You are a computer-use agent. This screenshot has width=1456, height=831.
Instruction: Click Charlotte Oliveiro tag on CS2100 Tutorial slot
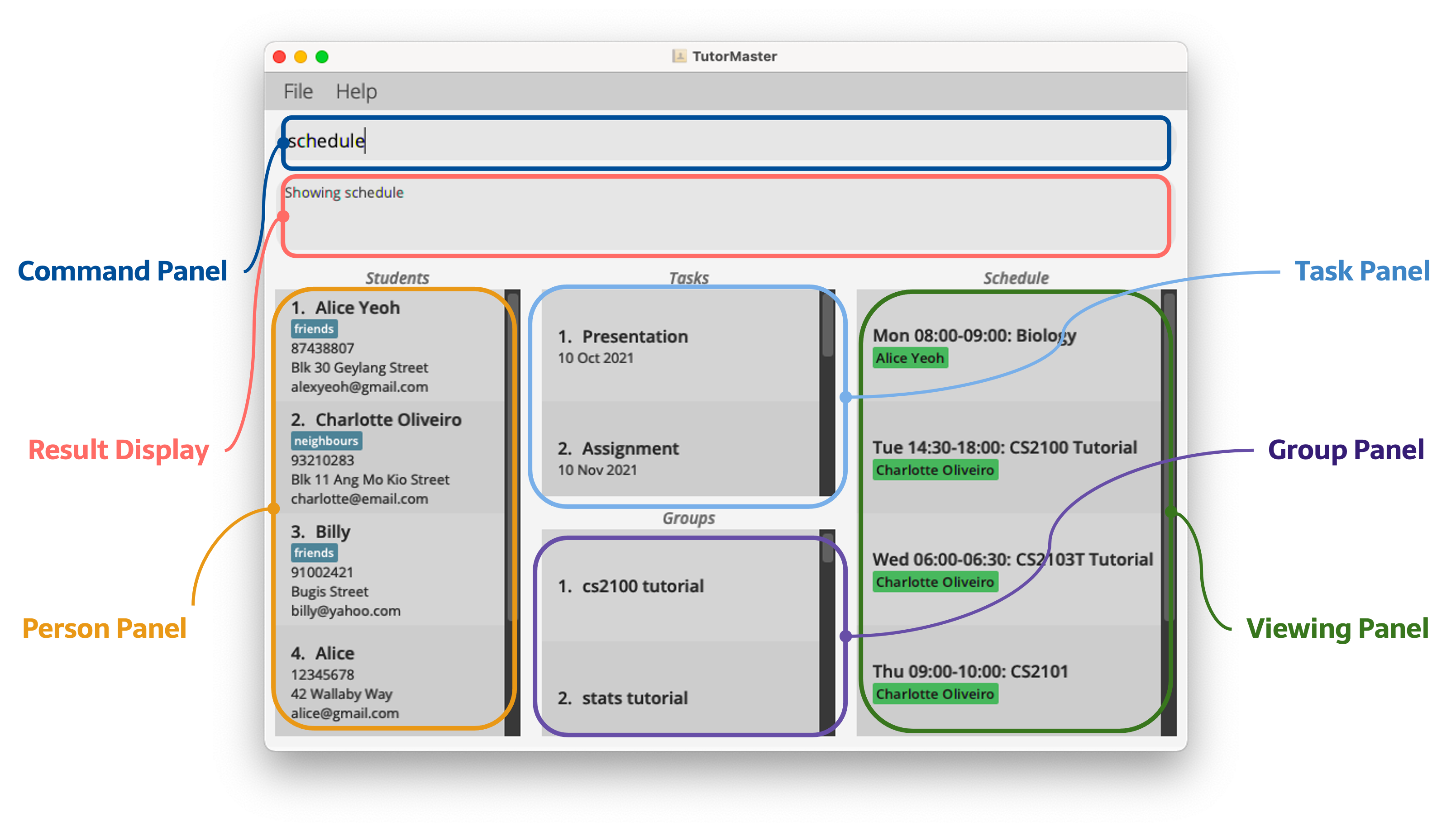935,470
